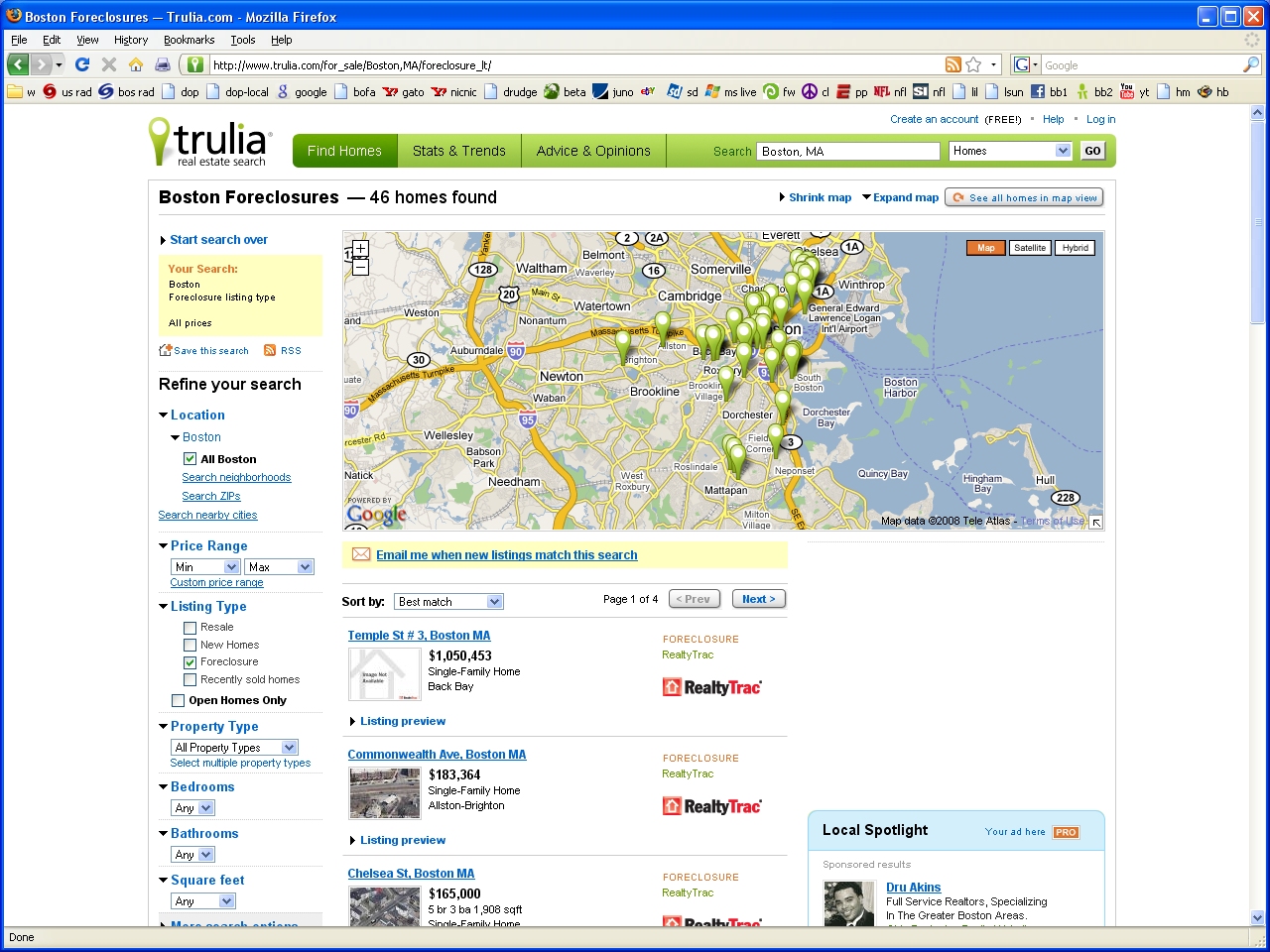Screen dimensions: 1270x952
Task: Open the 'bb1' Facebook bookmark
Action: point(1049,92)
